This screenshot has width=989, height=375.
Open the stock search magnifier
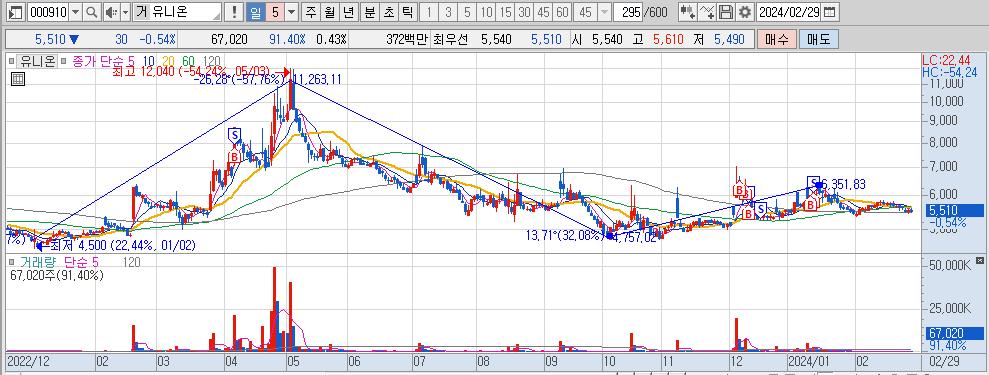pos(92,12)
